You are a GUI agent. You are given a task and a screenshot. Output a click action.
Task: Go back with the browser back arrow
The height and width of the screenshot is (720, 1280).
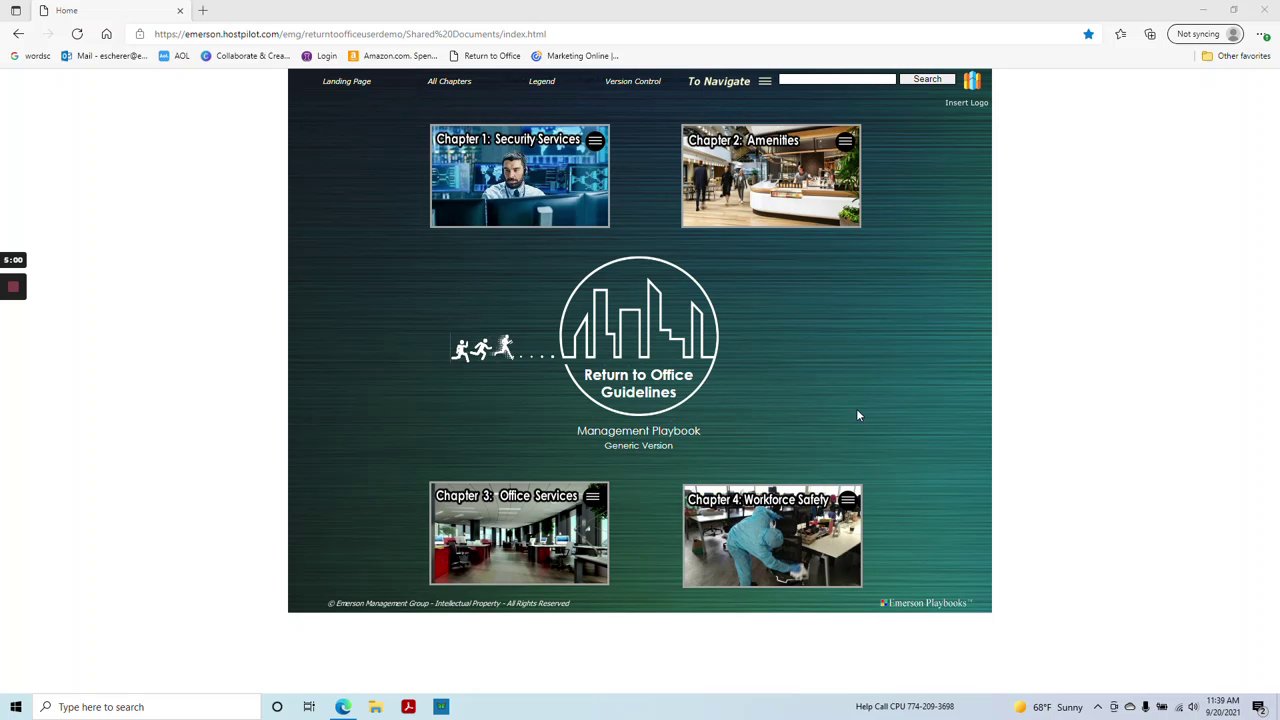click(18, 34)
